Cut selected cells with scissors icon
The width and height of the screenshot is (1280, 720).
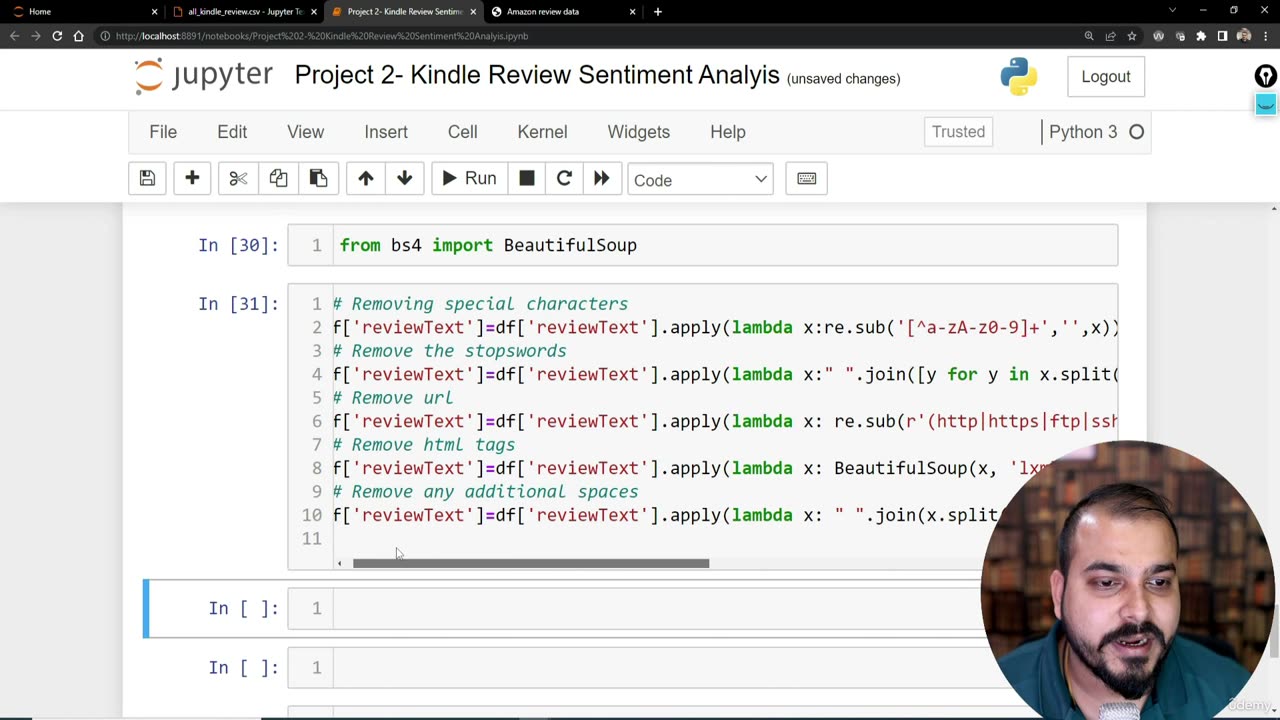coord(238,179)
